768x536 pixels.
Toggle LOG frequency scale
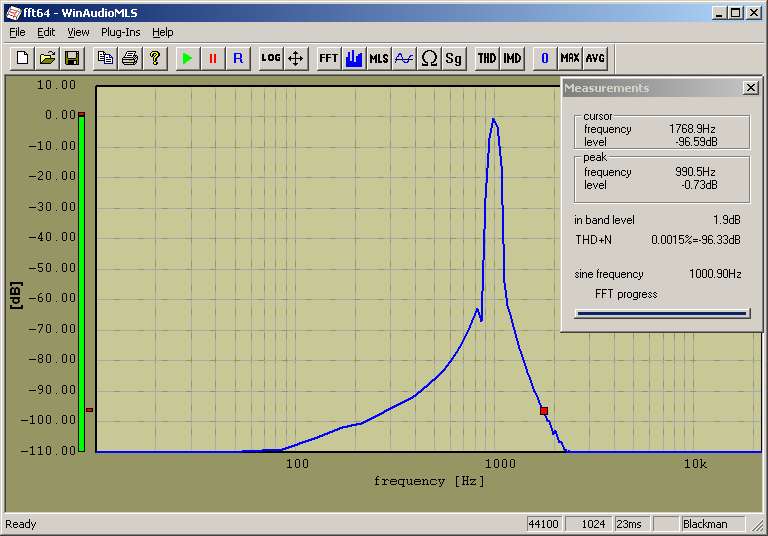pyautogui.click(x=271, y=58)
